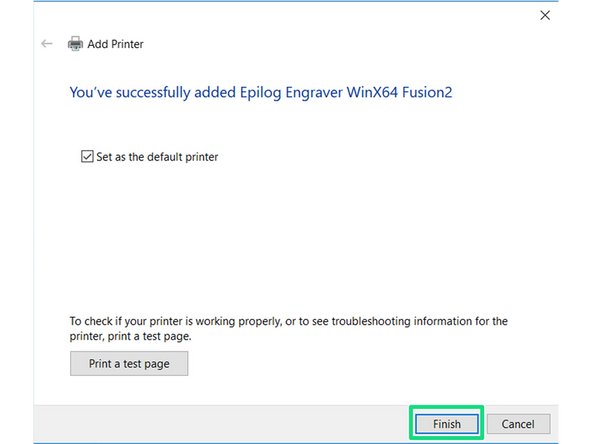Screen dimensions: 592x444
Task: Uncheck Set as the default printer
Action: [x=87, y=156]
